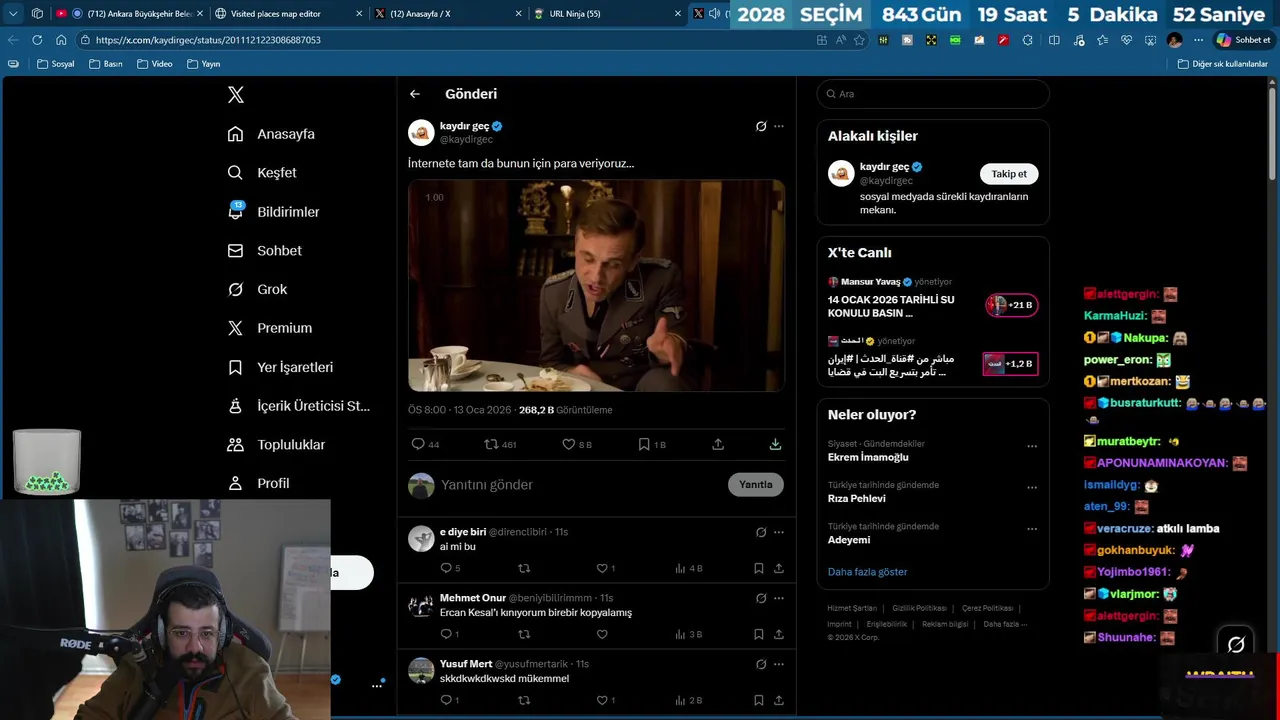Open Topluluklar communities

[277, 445]
